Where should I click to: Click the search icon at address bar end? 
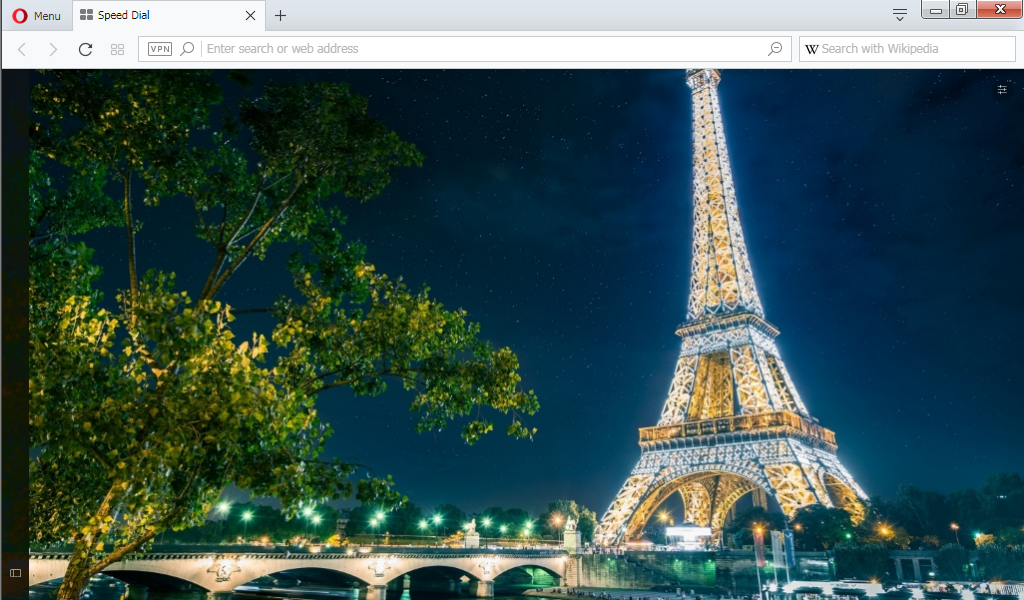(x=775, y=49)
